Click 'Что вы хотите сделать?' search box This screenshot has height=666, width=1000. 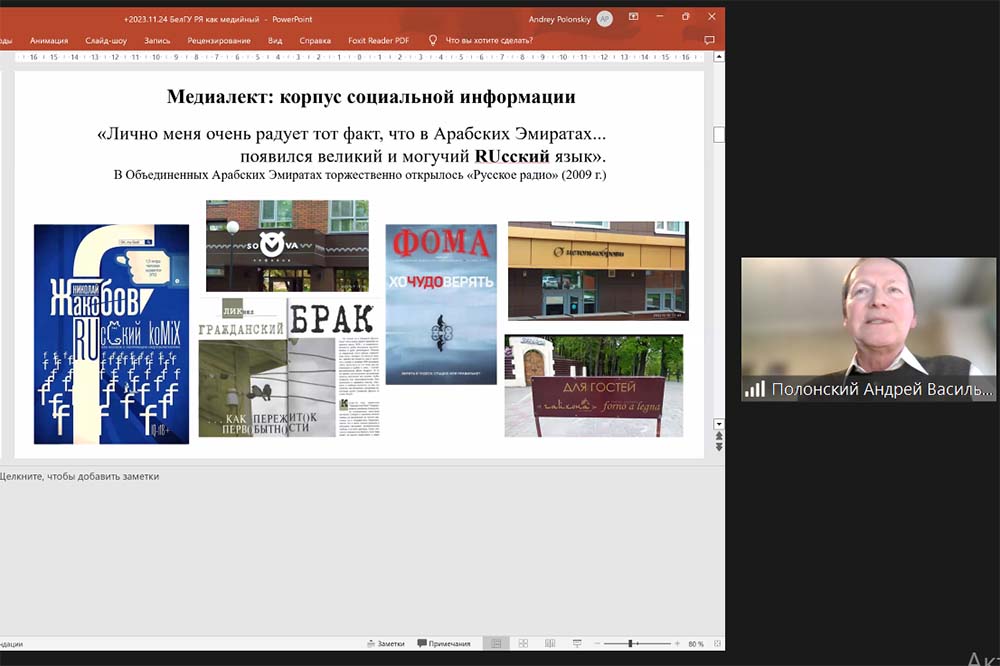tap(488, 40)
